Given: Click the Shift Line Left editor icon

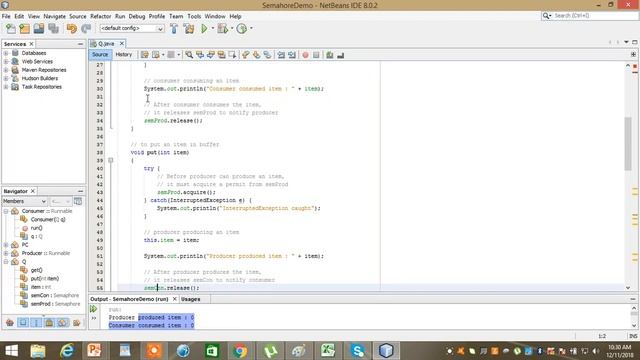Looking at the screenshot, I should [x=281, y=55].
